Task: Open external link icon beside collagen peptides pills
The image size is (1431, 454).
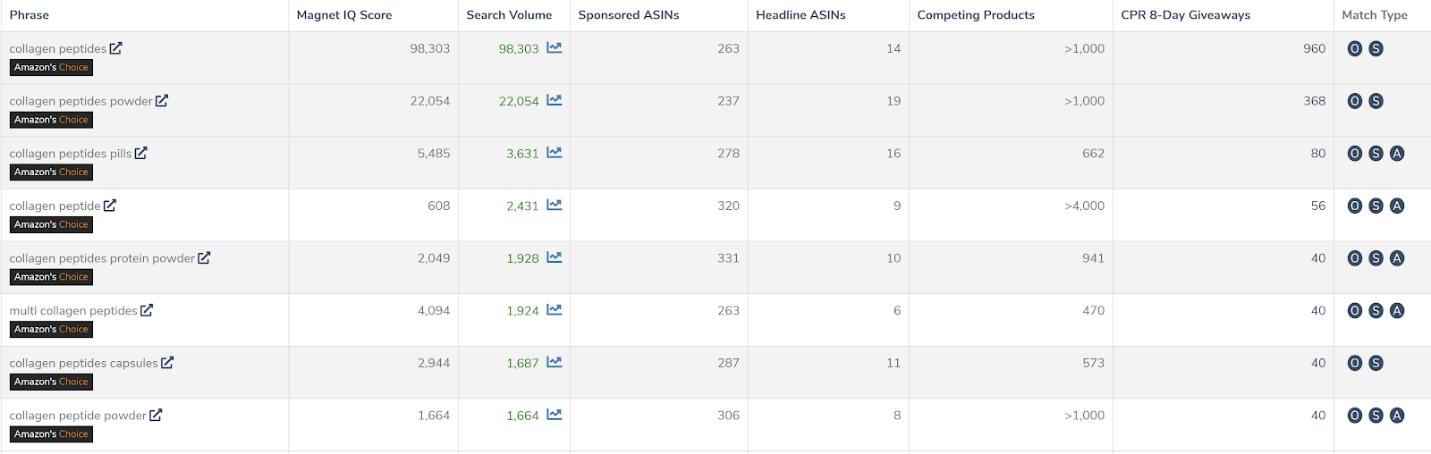Action: coord(141,153)
